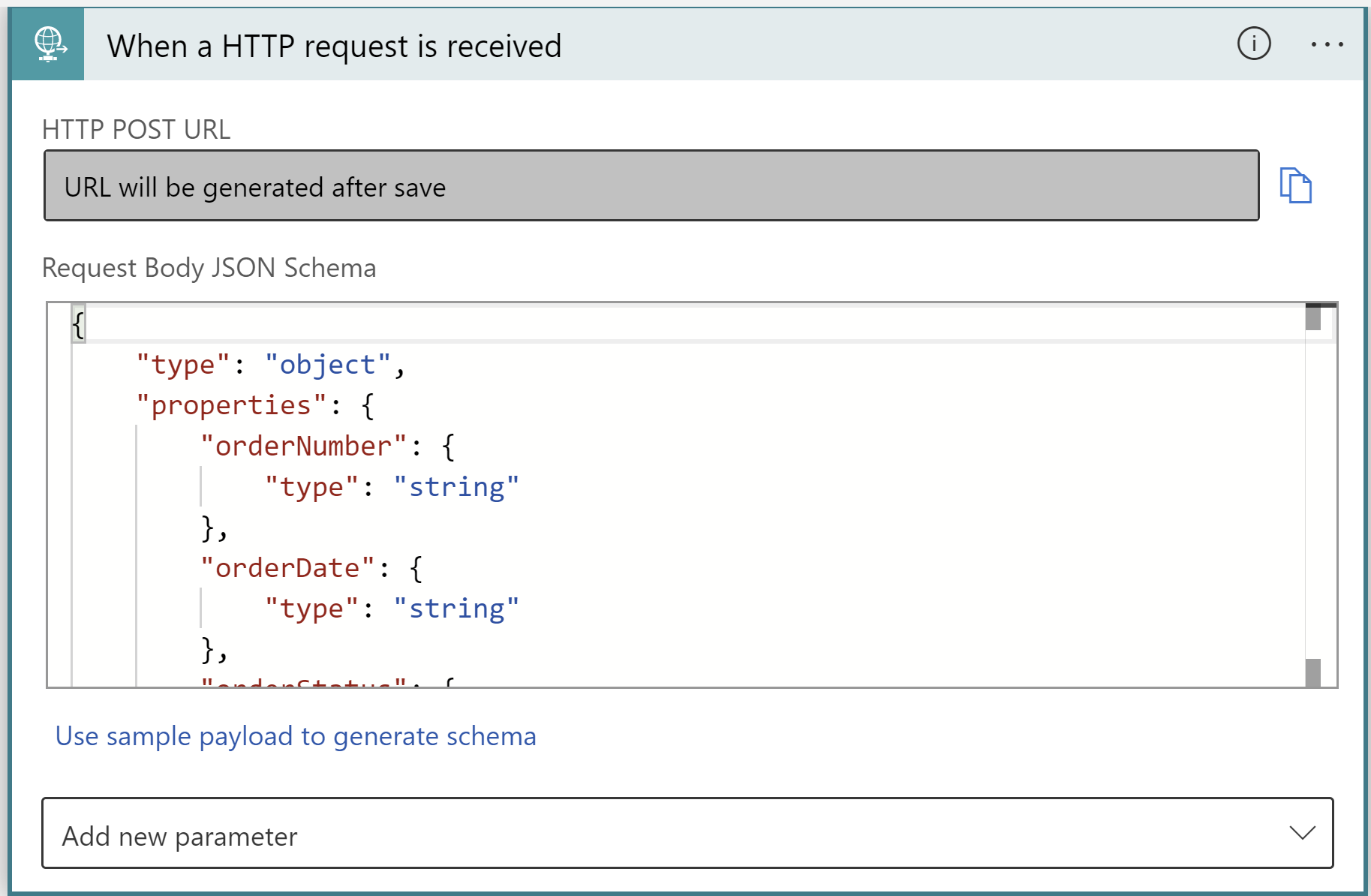1371x896 pixels.
Task: Click the "object" value in schema
Action: click(x=327, y=365)
